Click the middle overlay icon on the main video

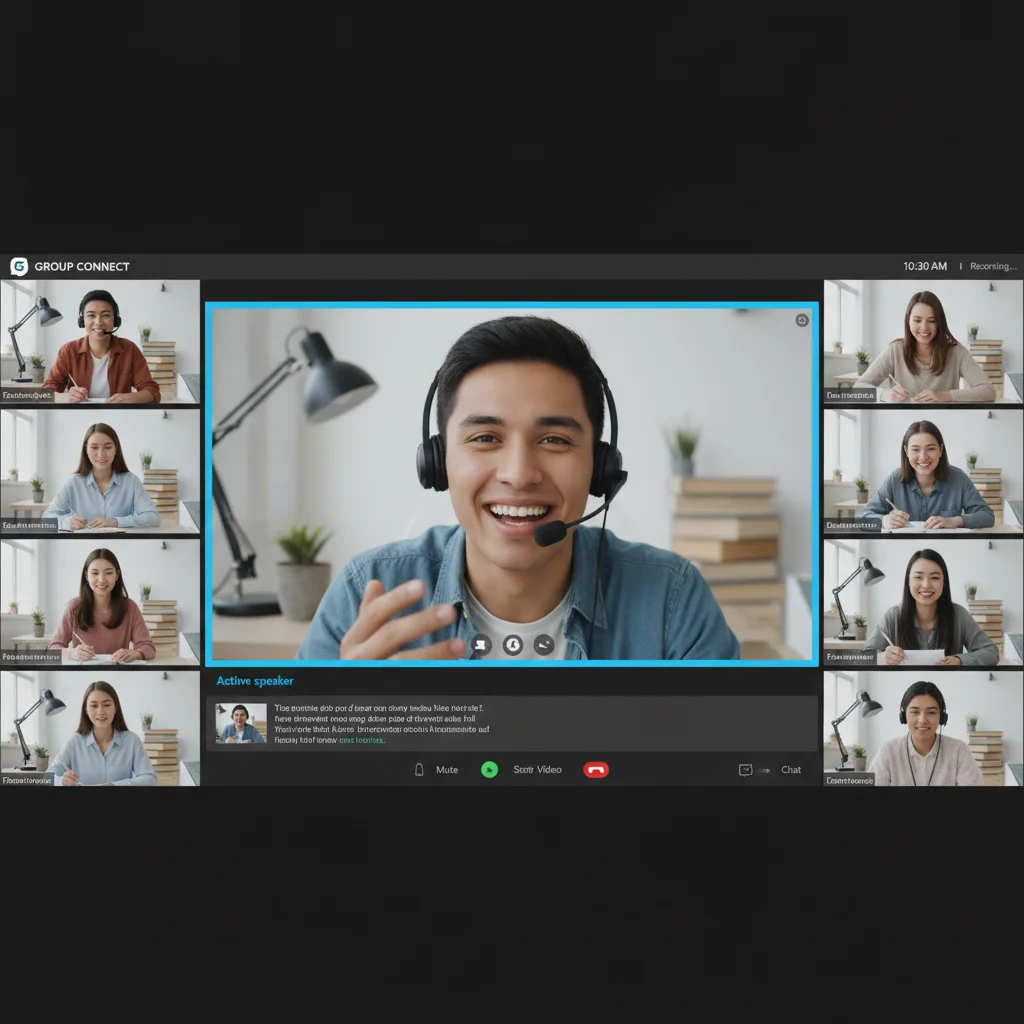coord(513,645)
